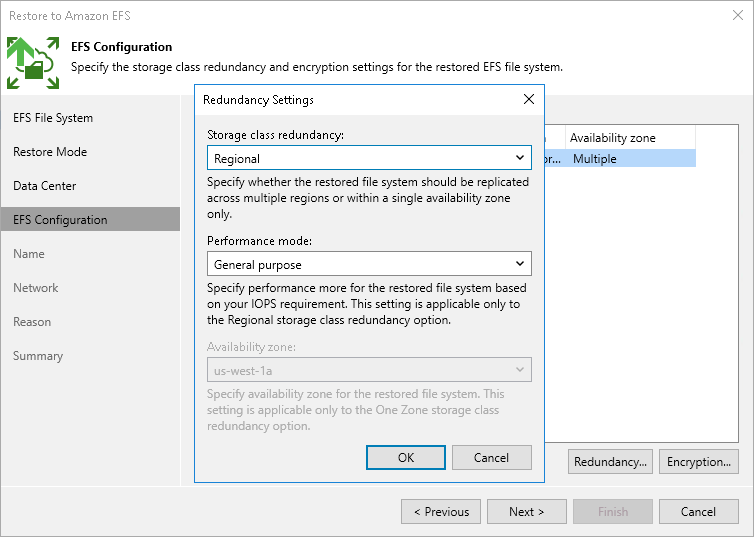Select the EFS Configuration step
The image size is (754, 537).
[x=60, y=220]
